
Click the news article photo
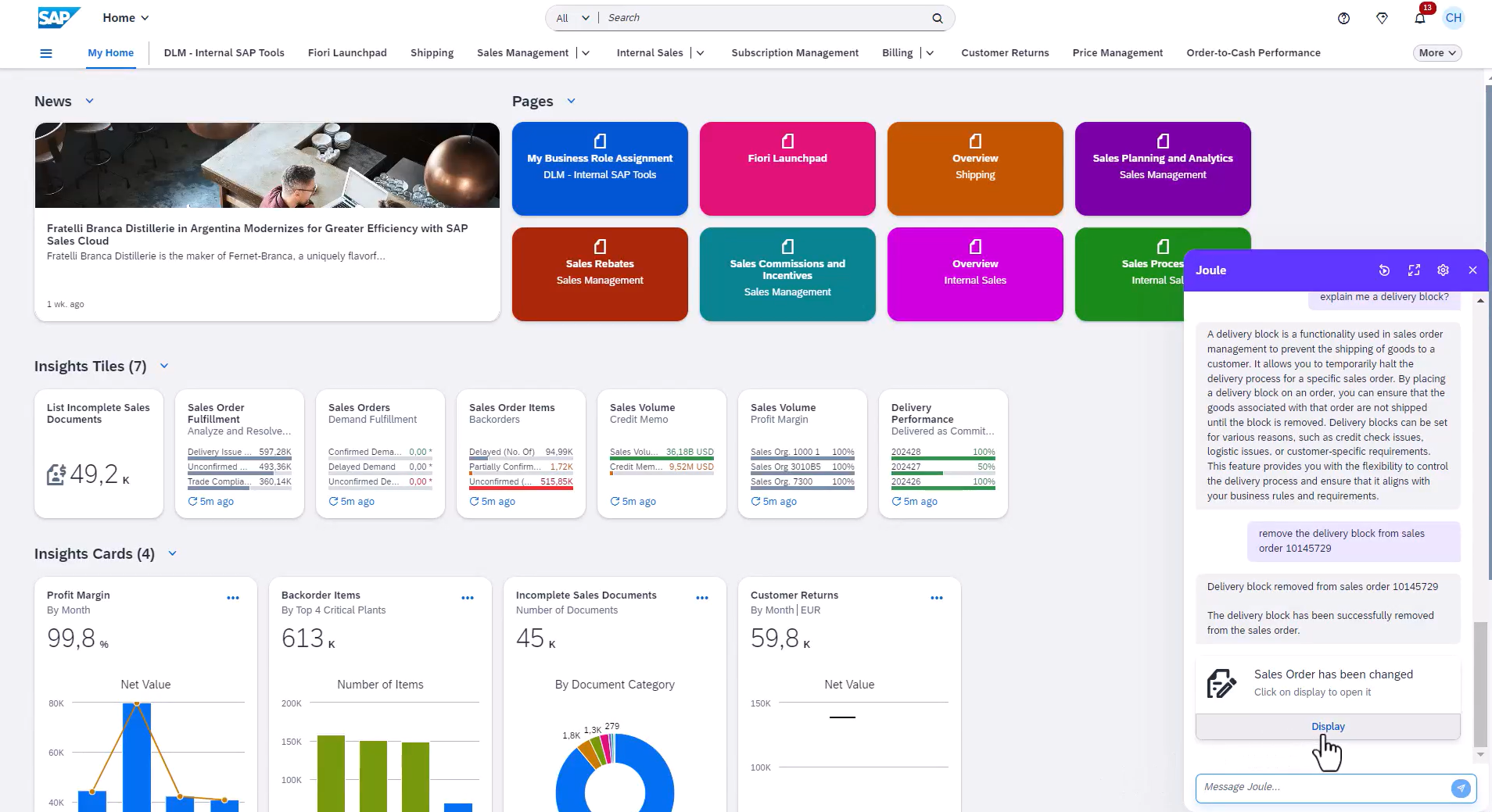click(x=267, y=165)
